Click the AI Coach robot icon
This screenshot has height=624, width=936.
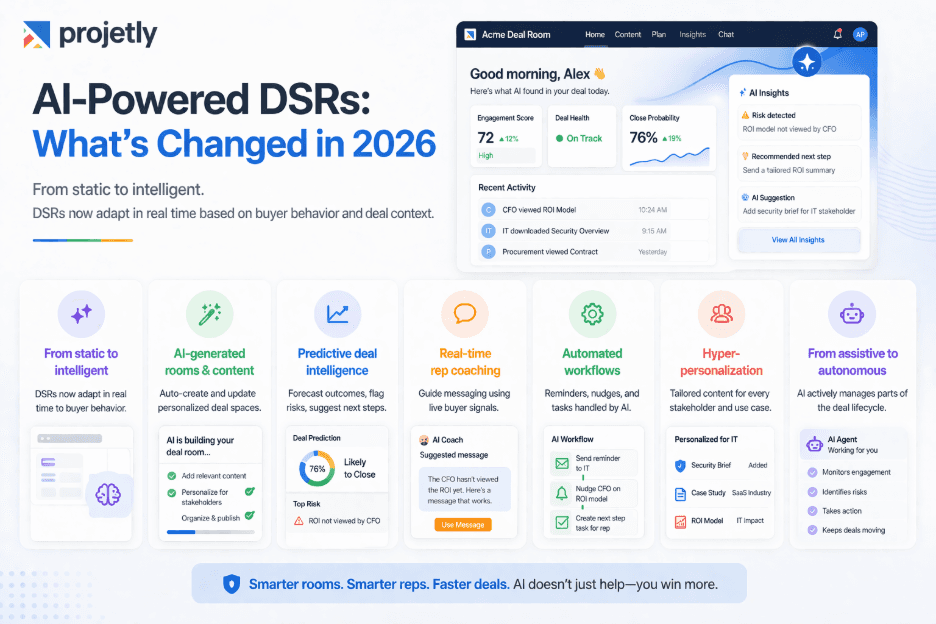[423, 440]
